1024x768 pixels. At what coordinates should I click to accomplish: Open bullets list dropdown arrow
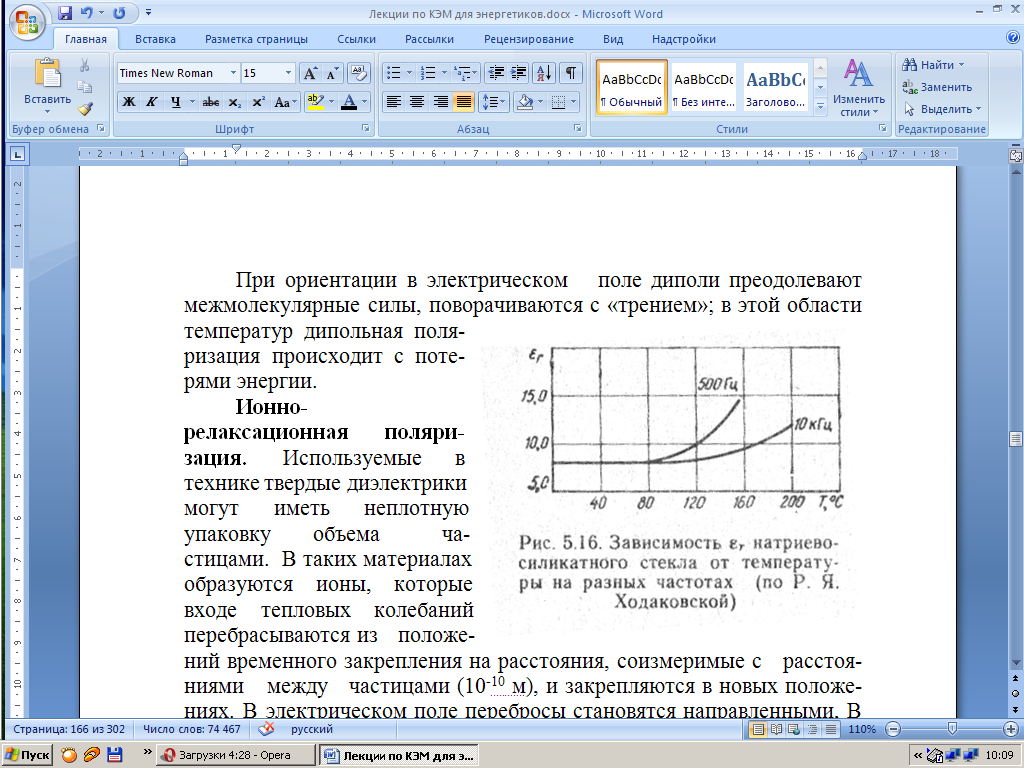point(409,72)
